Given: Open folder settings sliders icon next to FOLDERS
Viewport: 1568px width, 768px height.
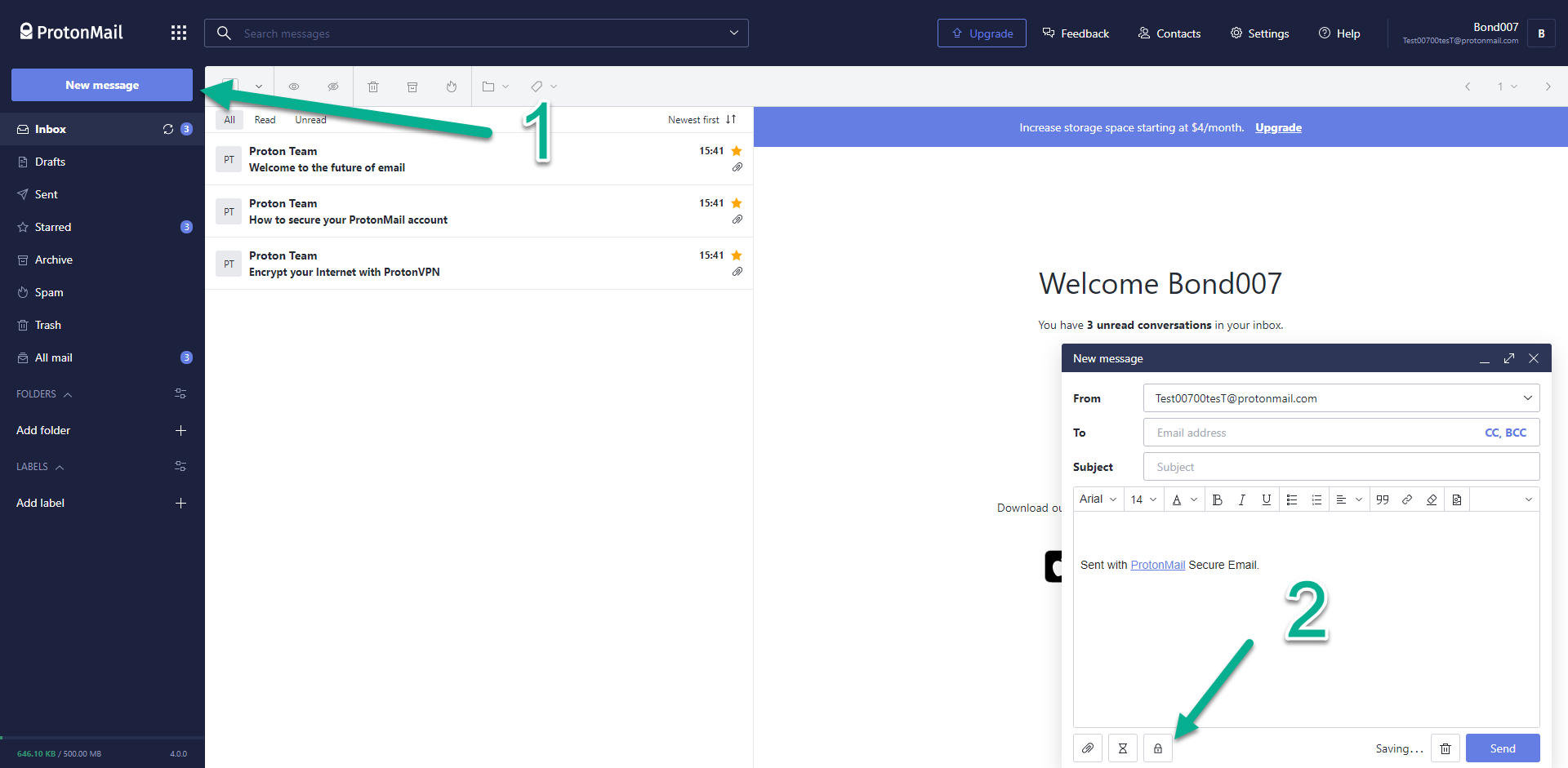Looking at the screenshot, I should [180, 393].
